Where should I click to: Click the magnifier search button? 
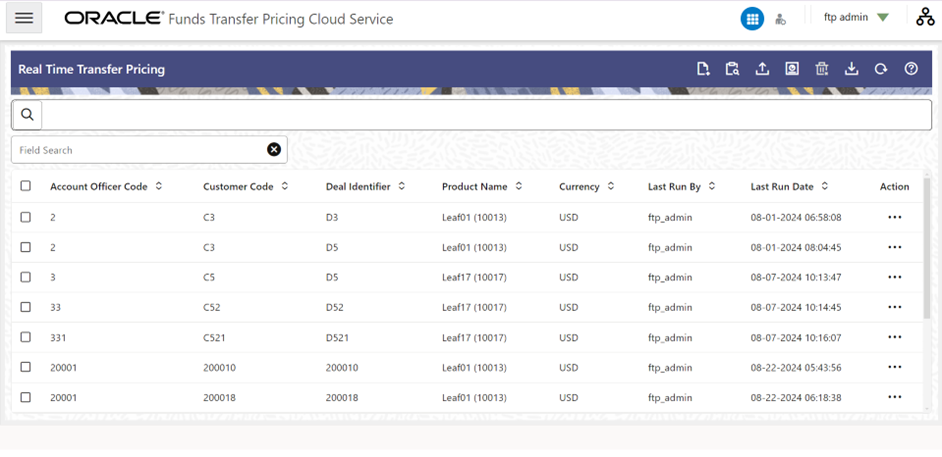[27, 115]
